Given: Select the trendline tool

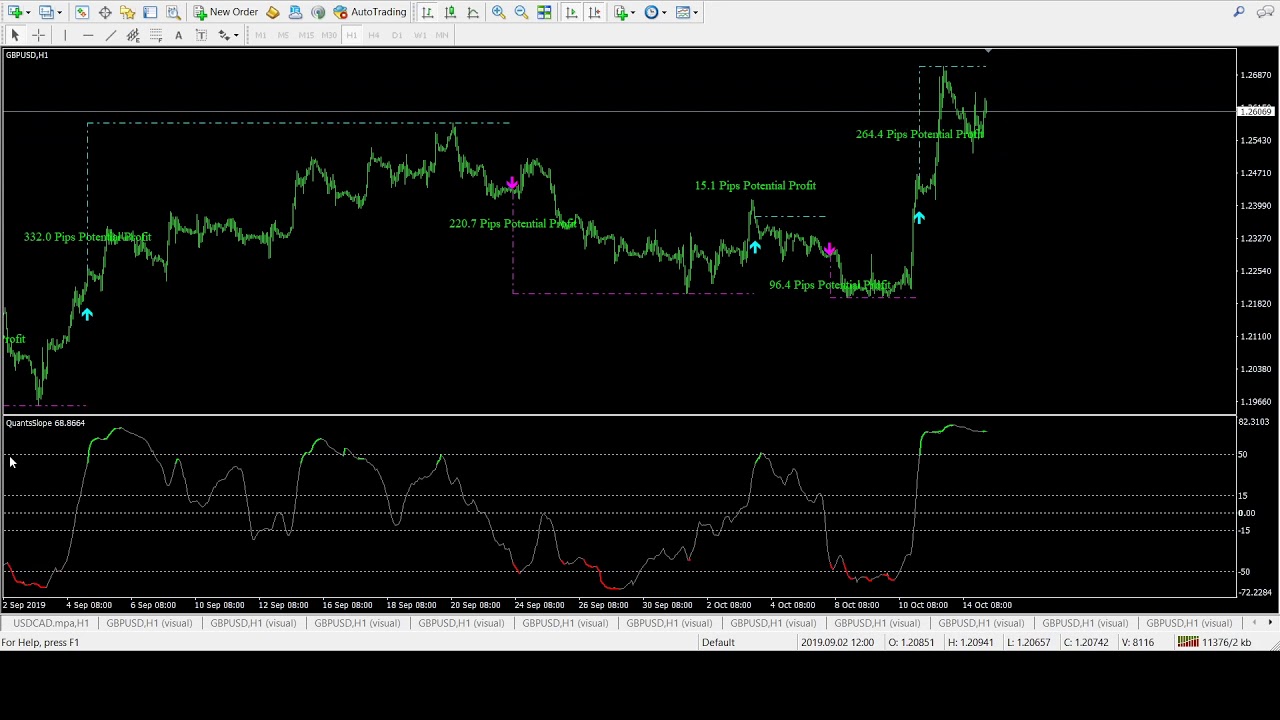Looking at the screenshot, I should tap(110, 35).
